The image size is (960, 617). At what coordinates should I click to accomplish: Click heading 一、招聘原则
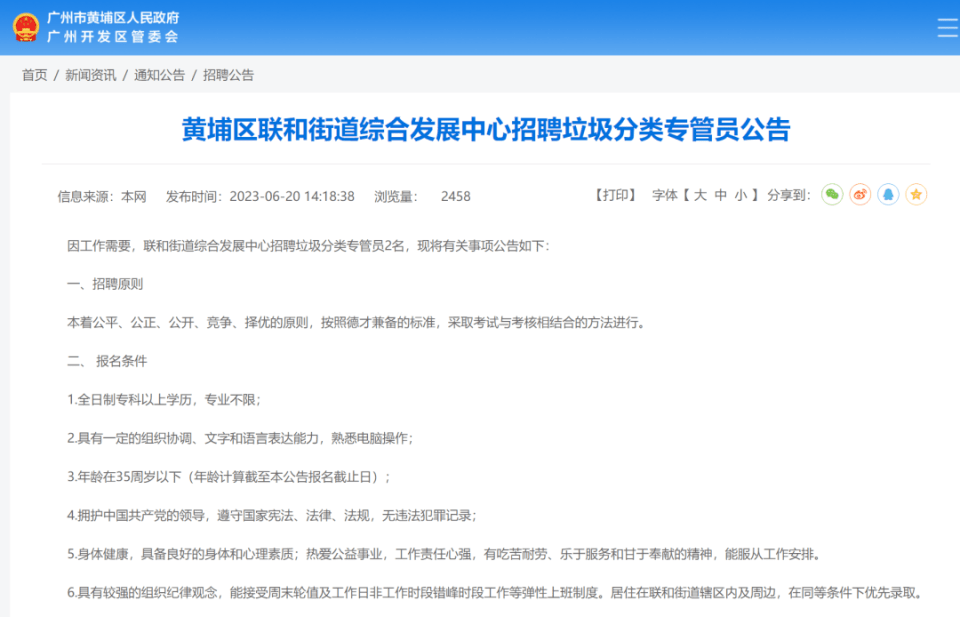pyautogui.click(x=105, y=284)
